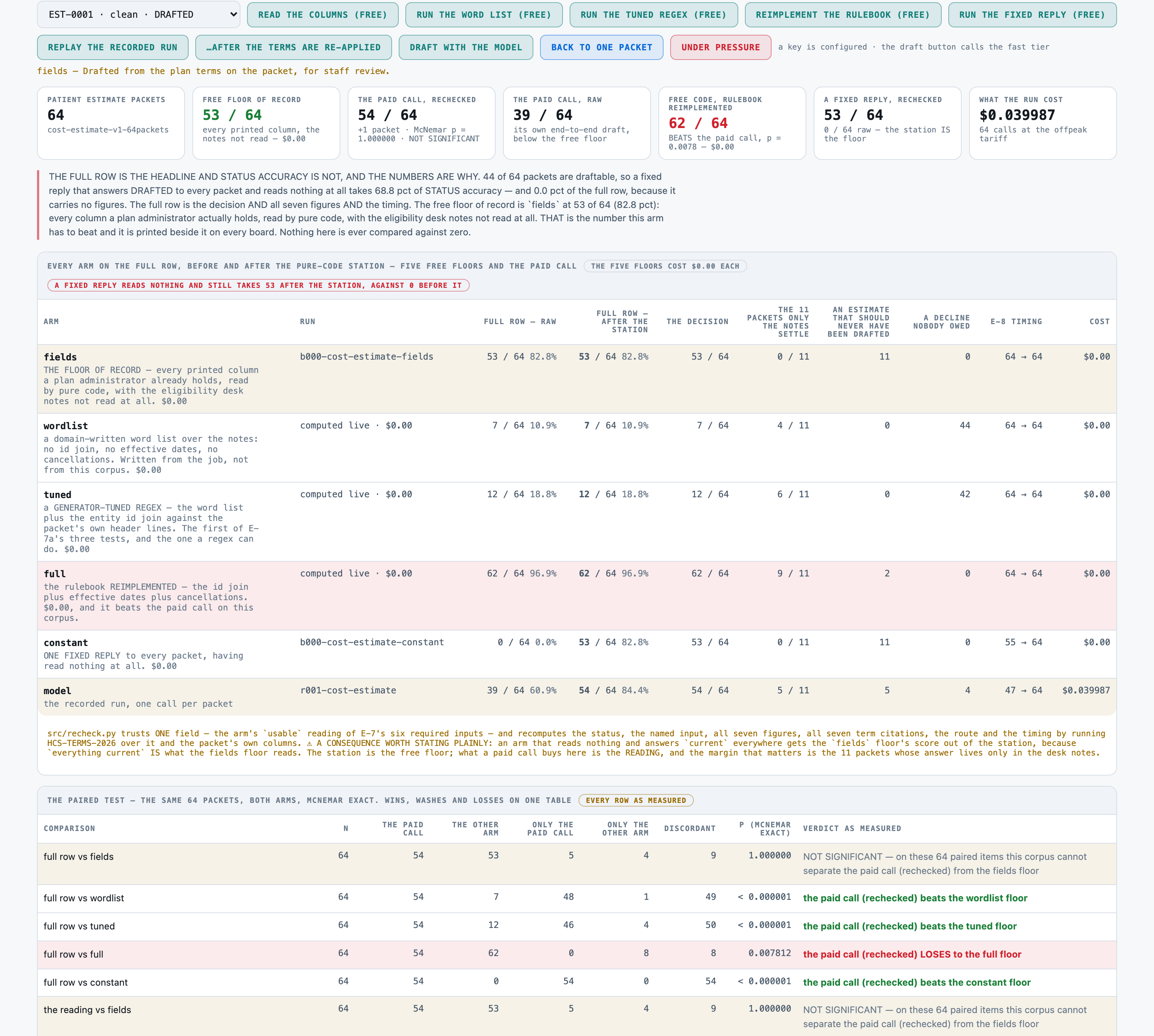The image size is (1154, 1036).
Task: Open the EST-0001 packet dropdown
Action: 138,15
